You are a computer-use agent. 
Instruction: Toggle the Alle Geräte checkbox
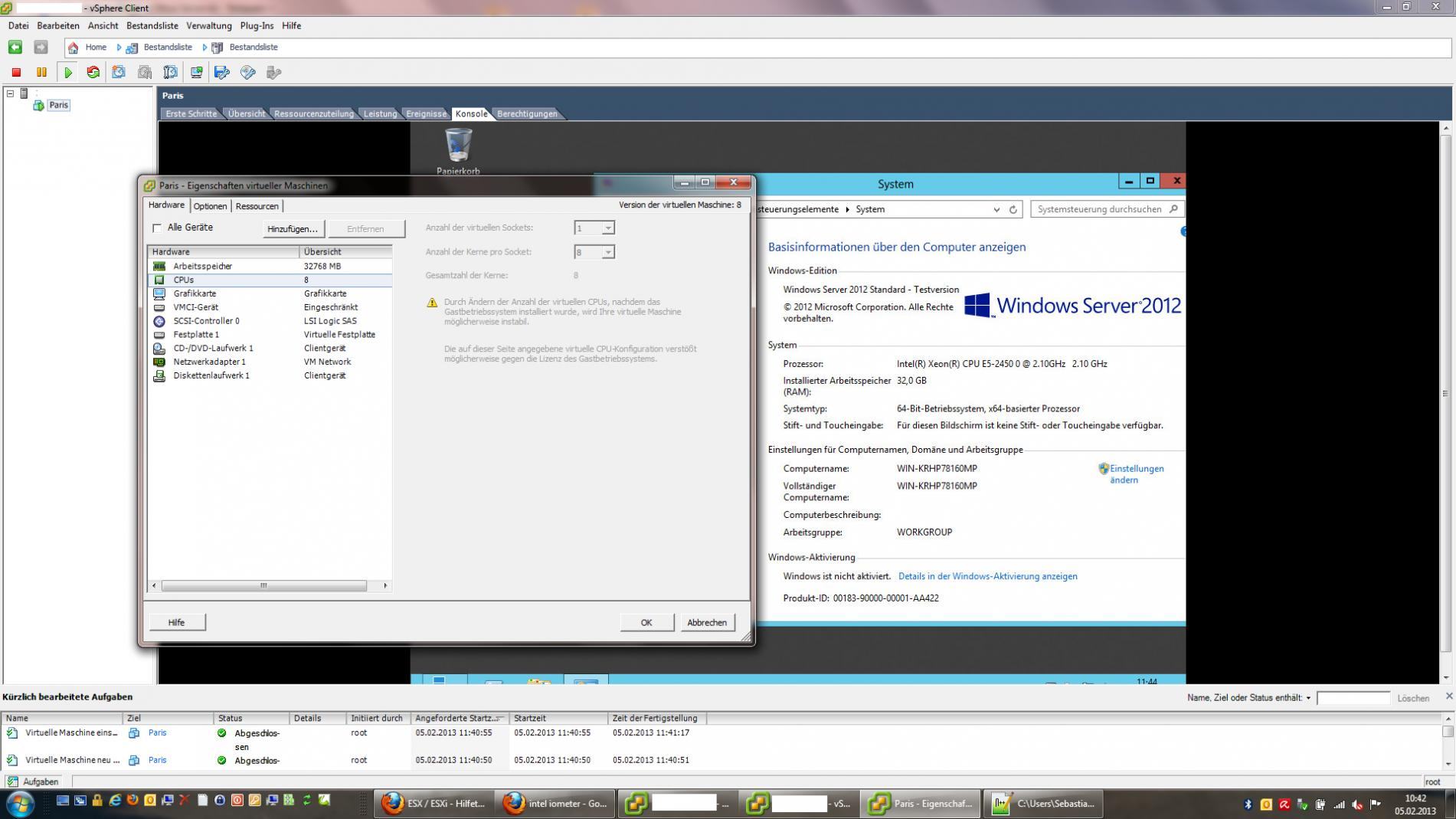point(157,228)
